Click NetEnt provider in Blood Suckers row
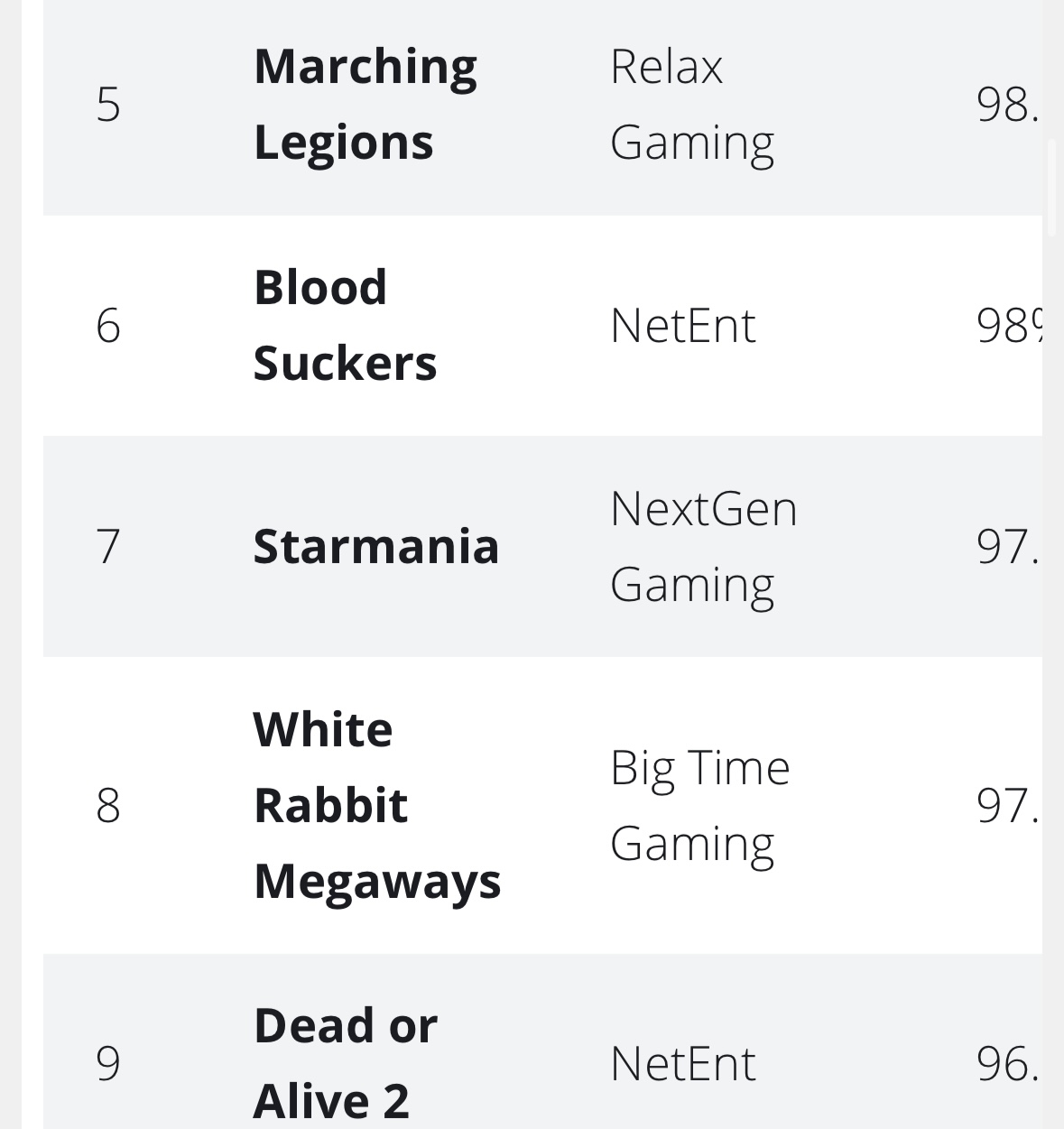This screenshot has height=1129, width=1064. (683, 326)
